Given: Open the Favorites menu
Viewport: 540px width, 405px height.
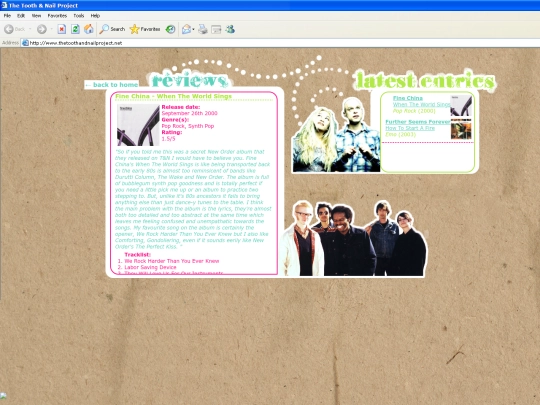Looking at the screenshot, I should coord(57,15).
